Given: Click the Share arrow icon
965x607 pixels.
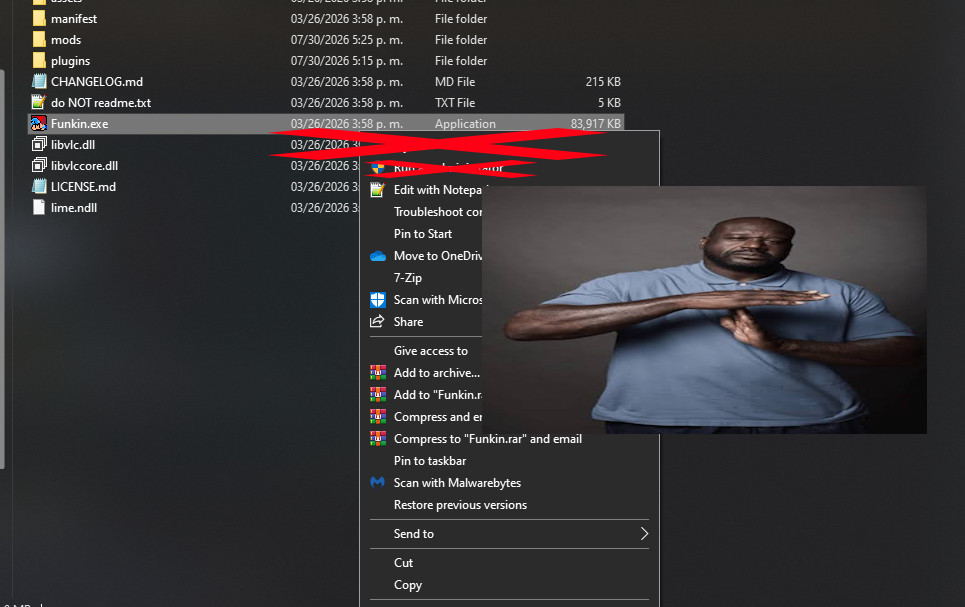Looking at the screenshot, I should [x=377, y=321].
